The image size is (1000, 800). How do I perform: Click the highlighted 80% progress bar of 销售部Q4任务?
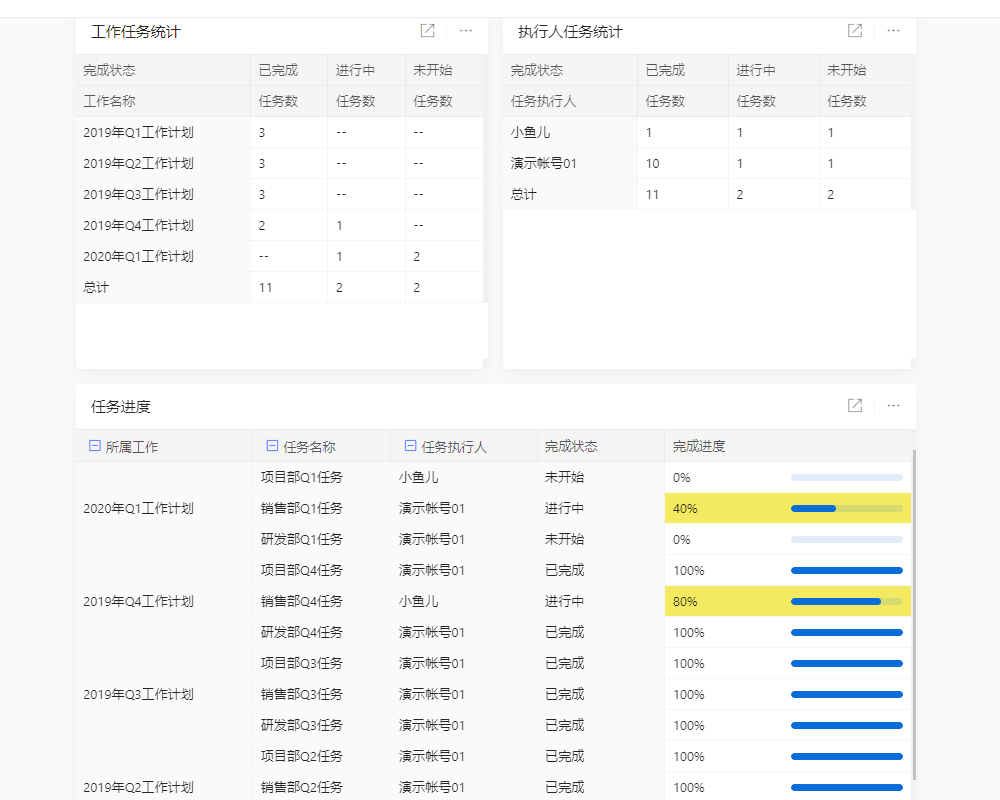point(845,601)
